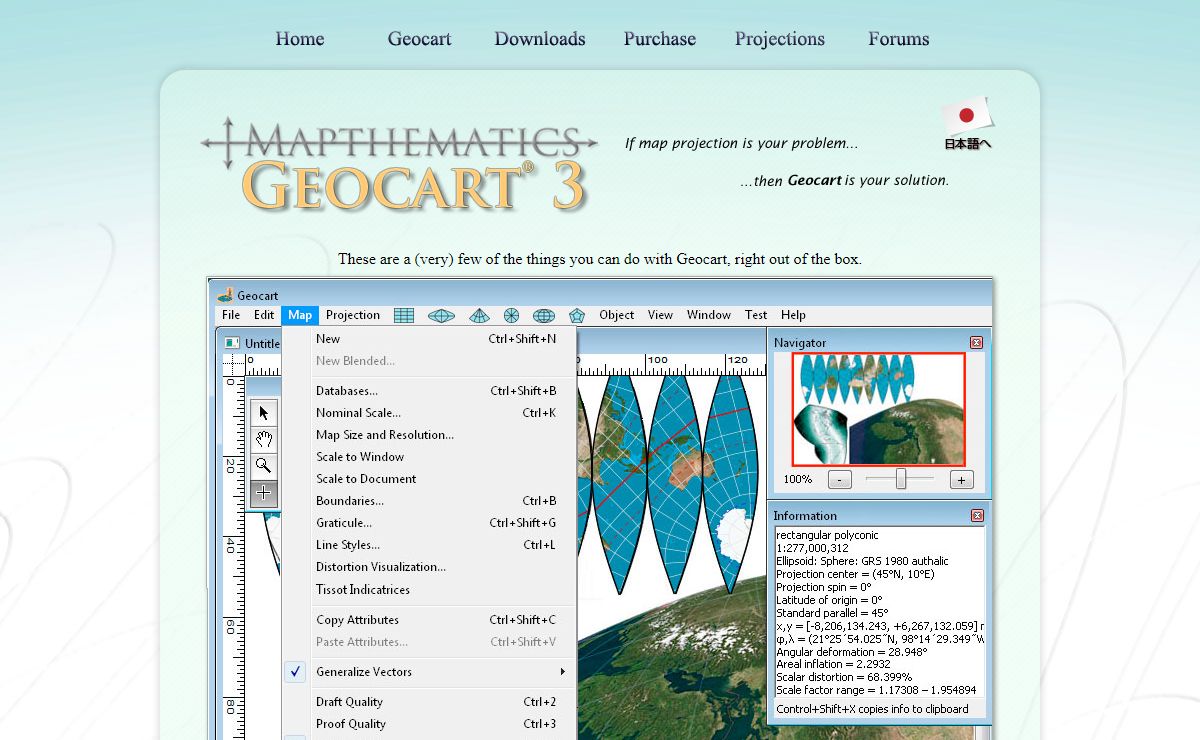Choose New from the Map menu
The width and height of the screenshot is (1200, 740).
click(430, 339)
